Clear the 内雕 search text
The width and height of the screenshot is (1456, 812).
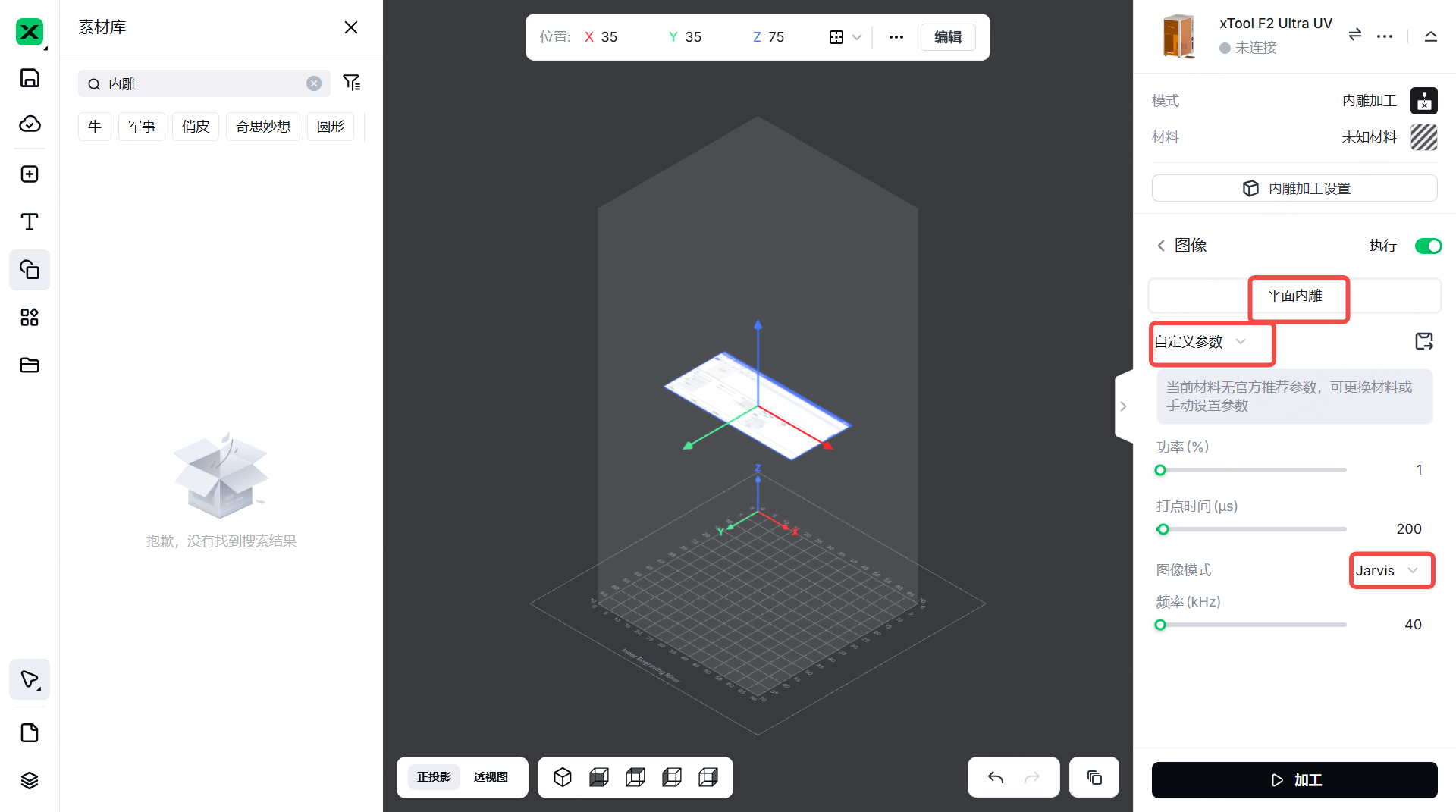[x=314, y=83]
